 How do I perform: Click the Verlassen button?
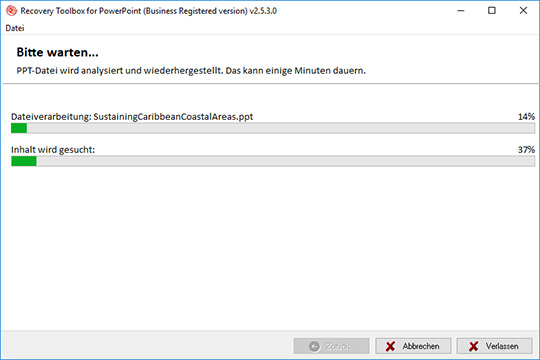(494, 346)
